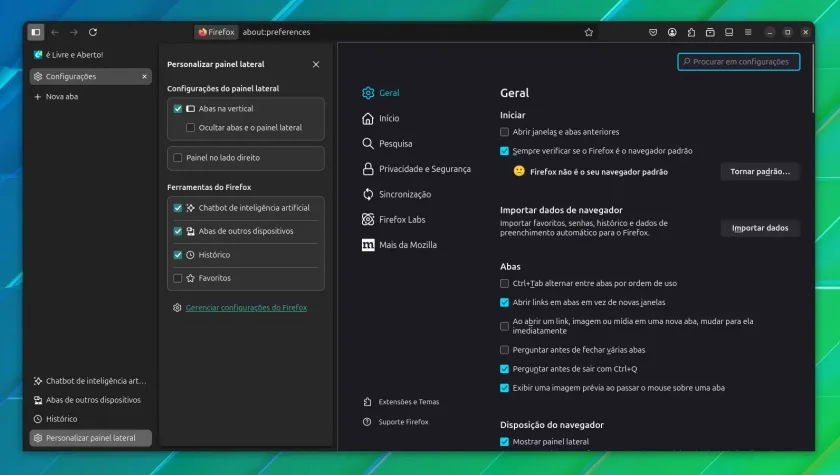Uncheck Abas na vertical
This screenshot has width=840, height=475.
pyautogui.click(x=178, y=109)
